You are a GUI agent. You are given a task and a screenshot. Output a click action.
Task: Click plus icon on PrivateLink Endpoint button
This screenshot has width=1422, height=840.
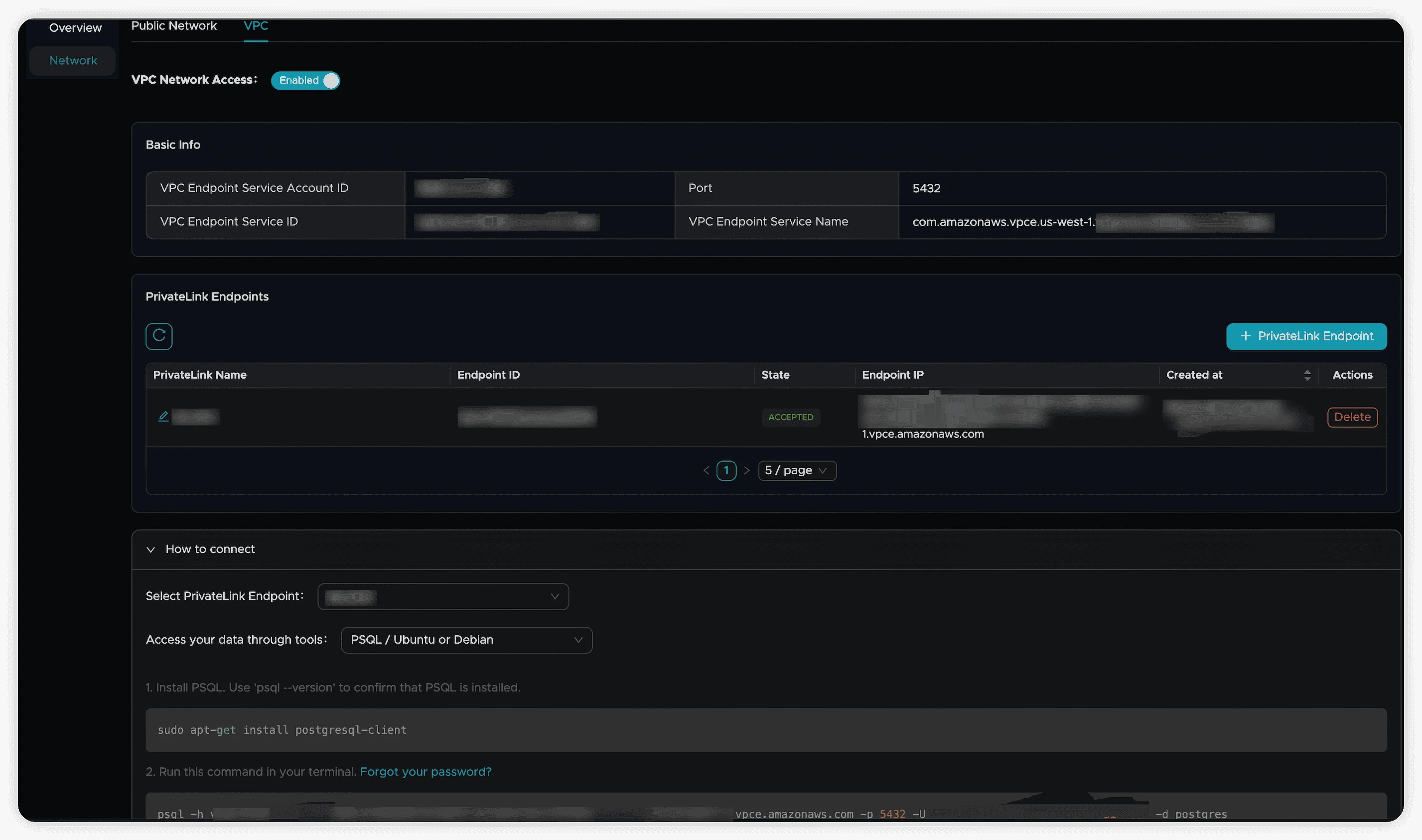(x=1246, y=336)
